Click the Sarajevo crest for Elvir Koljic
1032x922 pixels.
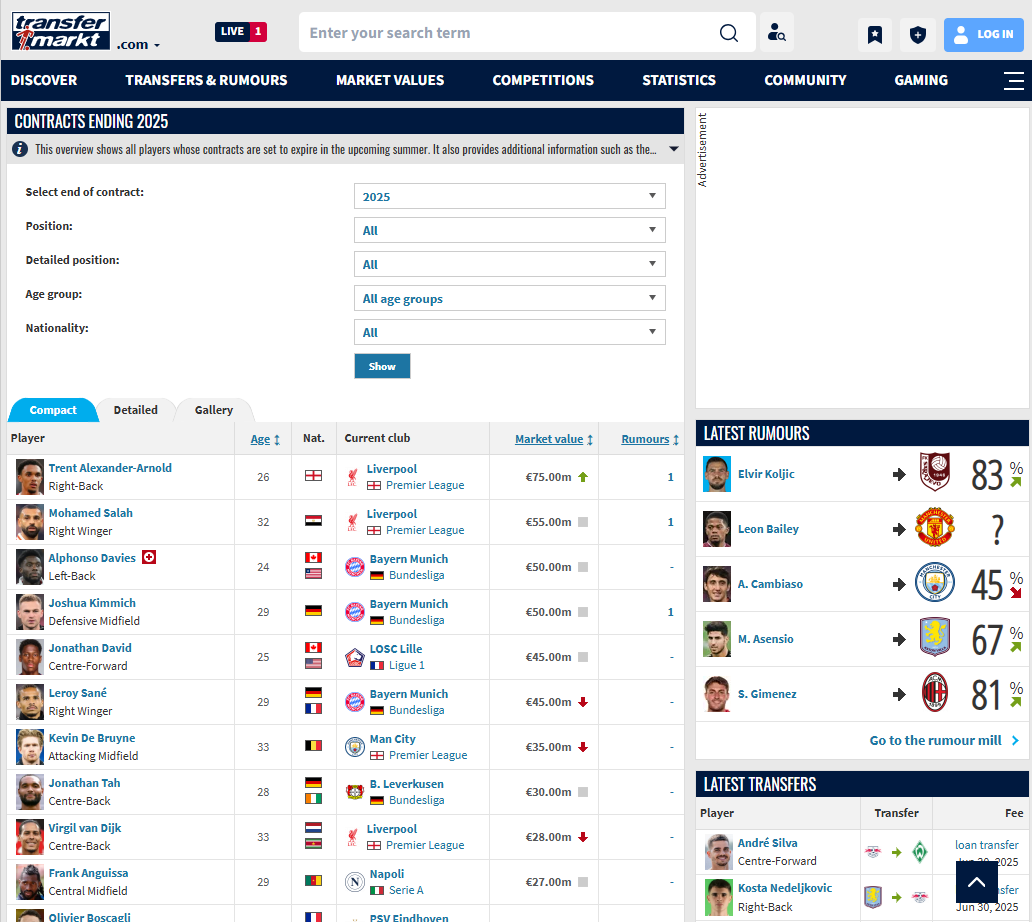click(935, 472)
